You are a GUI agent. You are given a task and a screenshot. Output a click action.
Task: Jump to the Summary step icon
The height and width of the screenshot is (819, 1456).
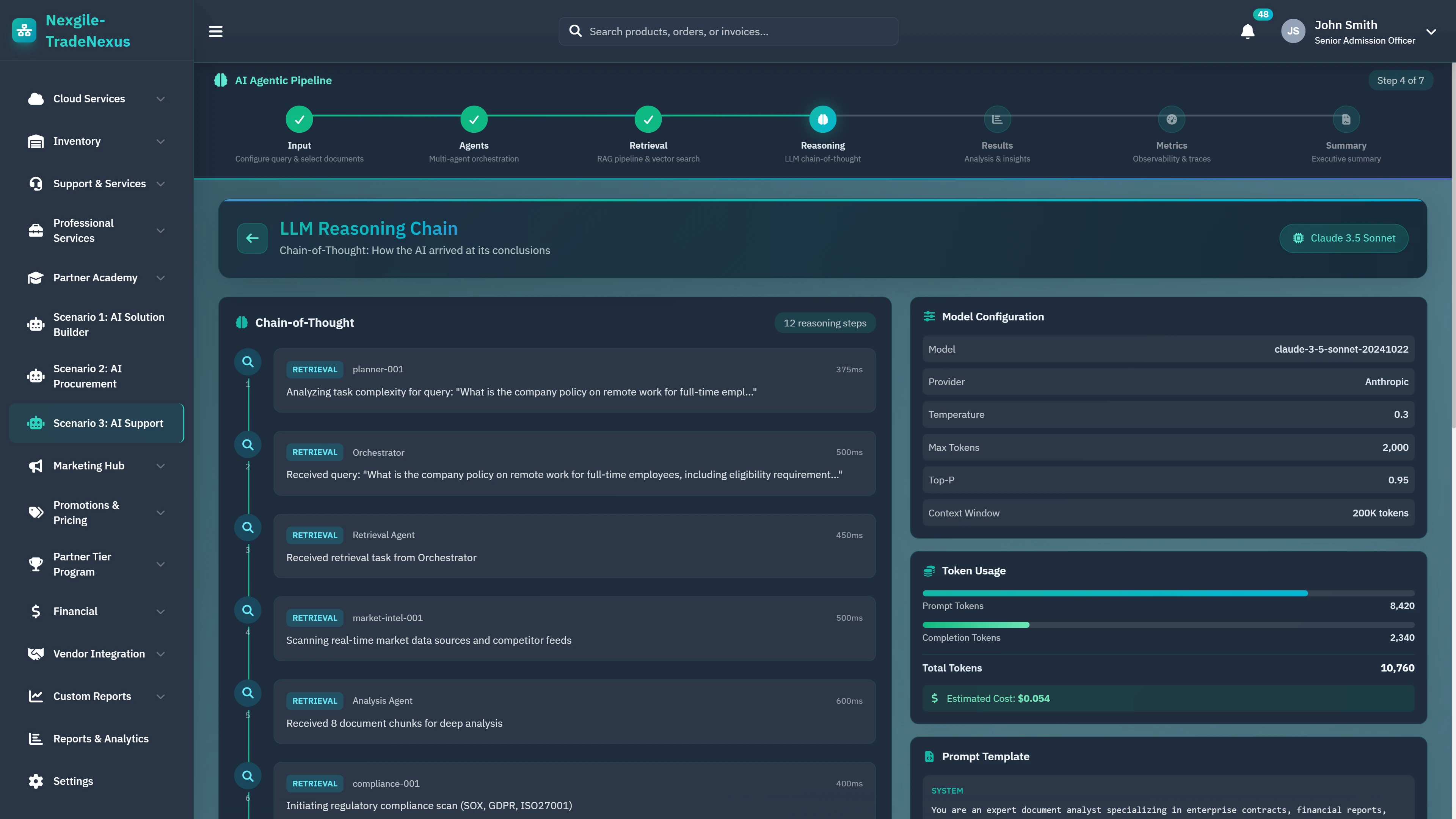[1346, 119]
